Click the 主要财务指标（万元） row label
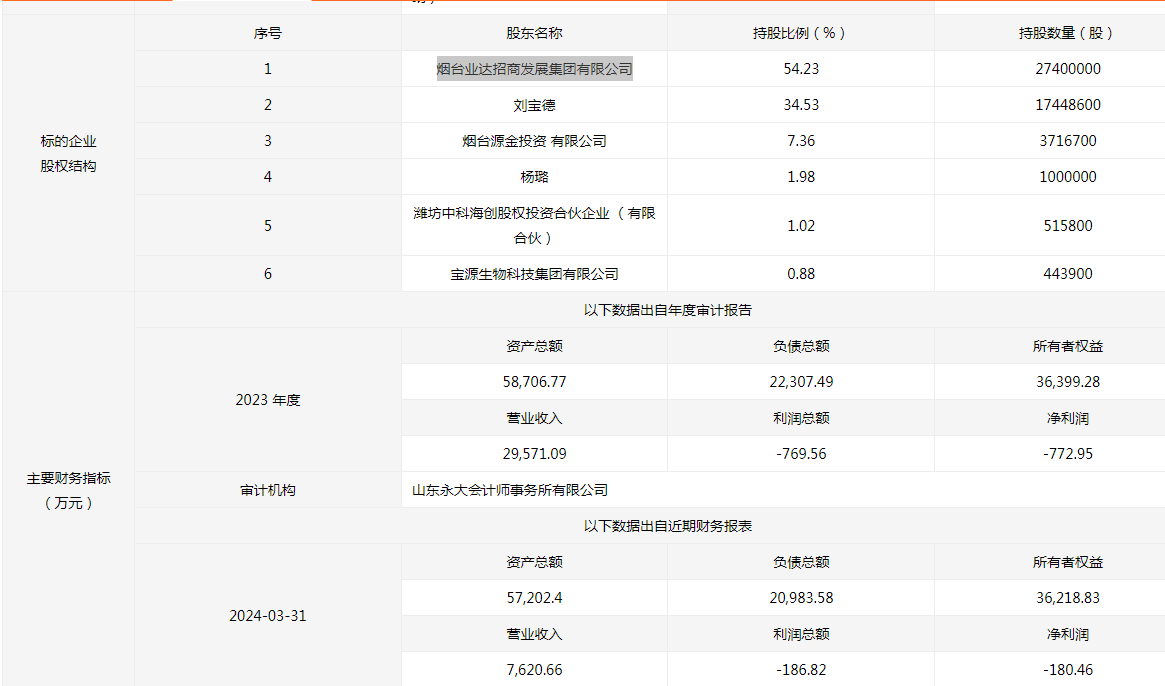1165x686 pixels. click(68, 491)
